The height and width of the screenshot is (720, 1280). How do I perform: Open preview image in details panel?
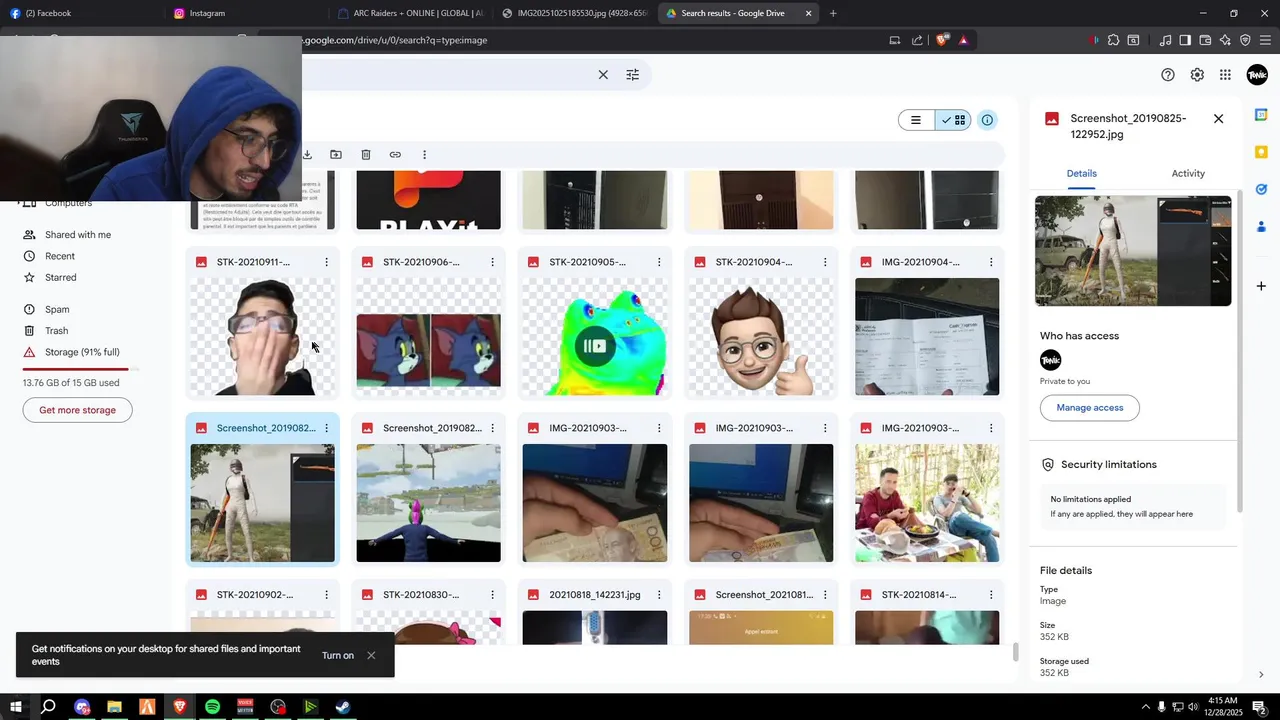pos(1133,251)
